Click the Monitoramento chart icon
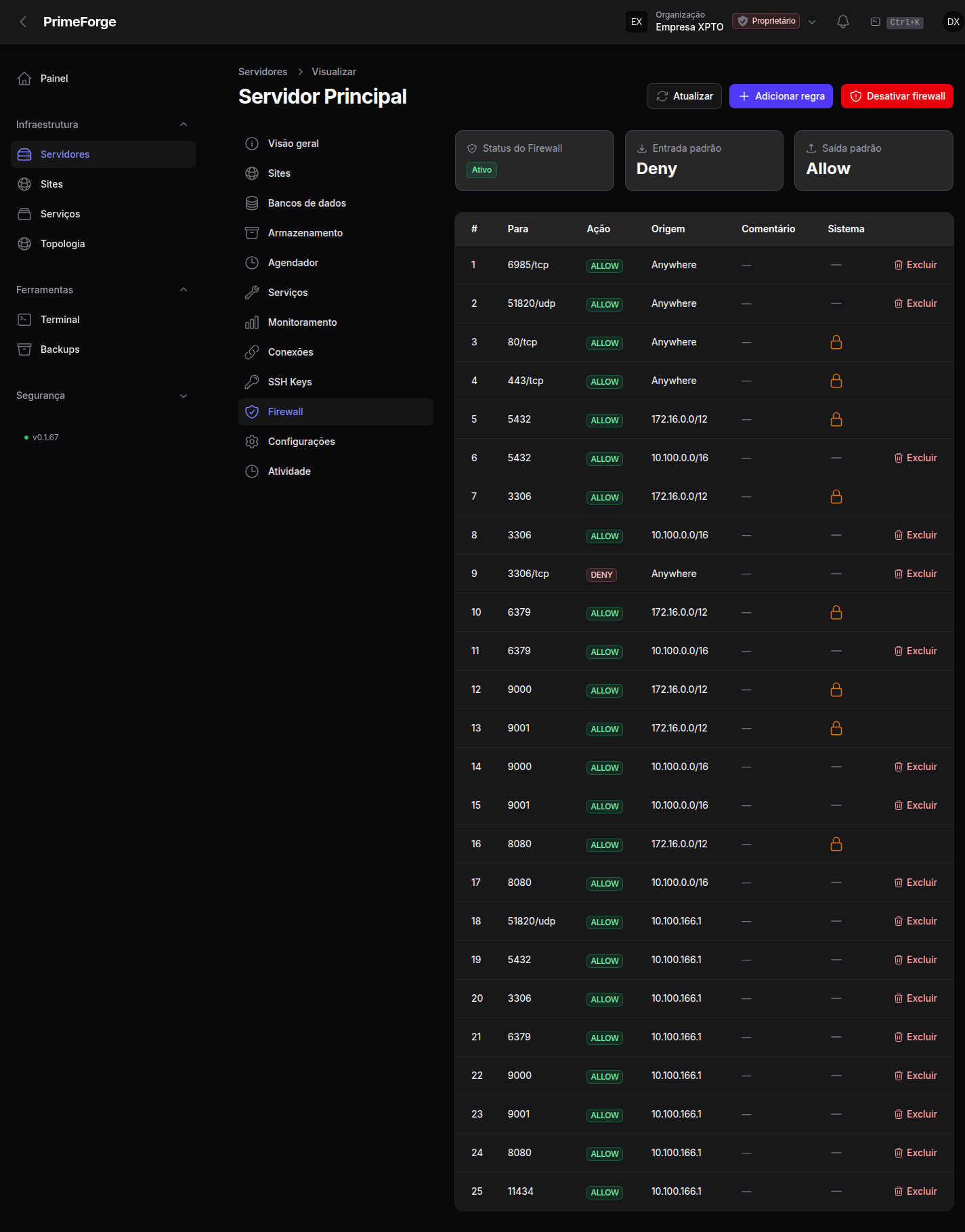 point(252,322)
